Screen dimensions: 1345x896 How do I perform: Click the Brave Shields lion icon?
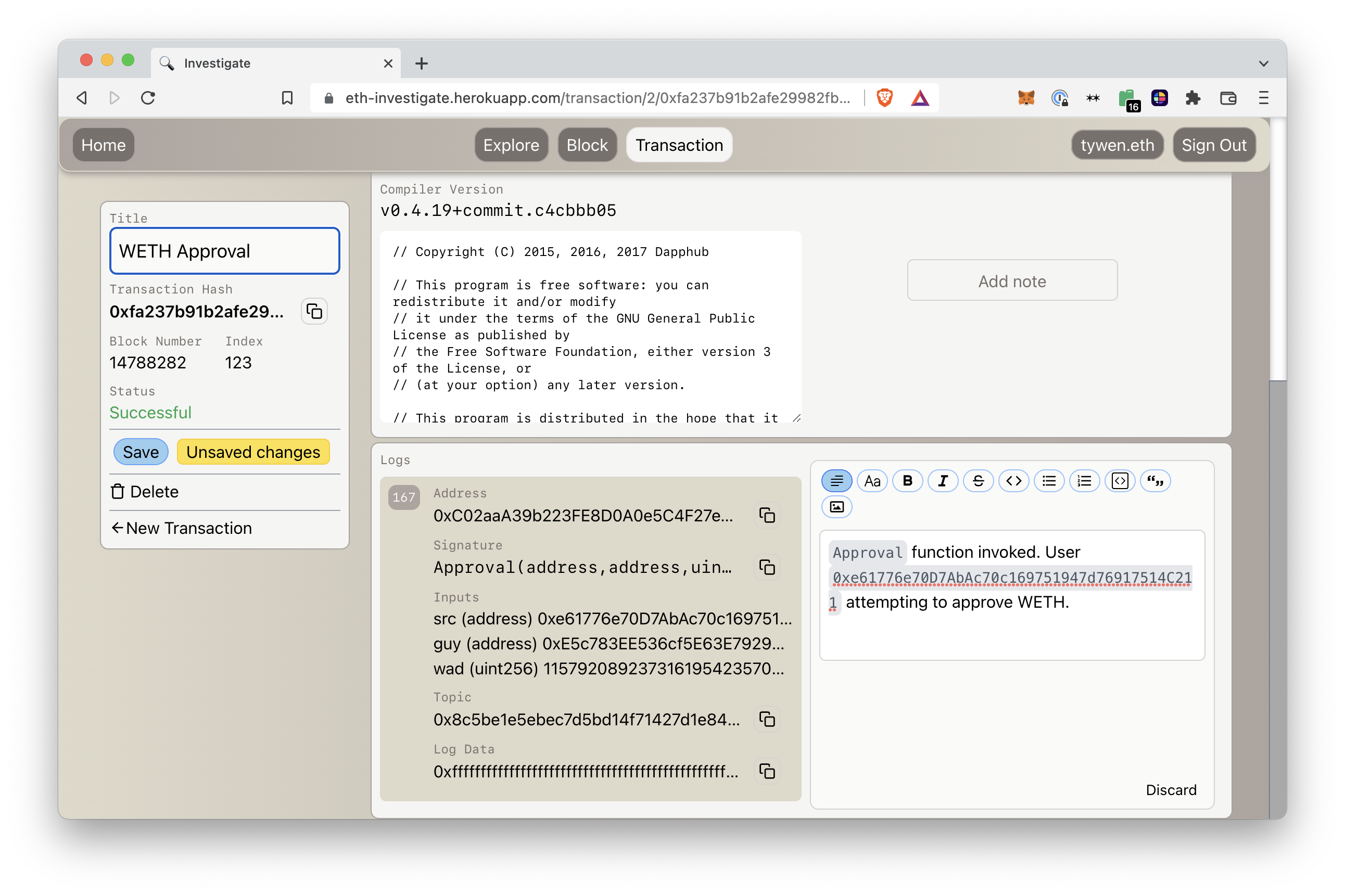884,98
